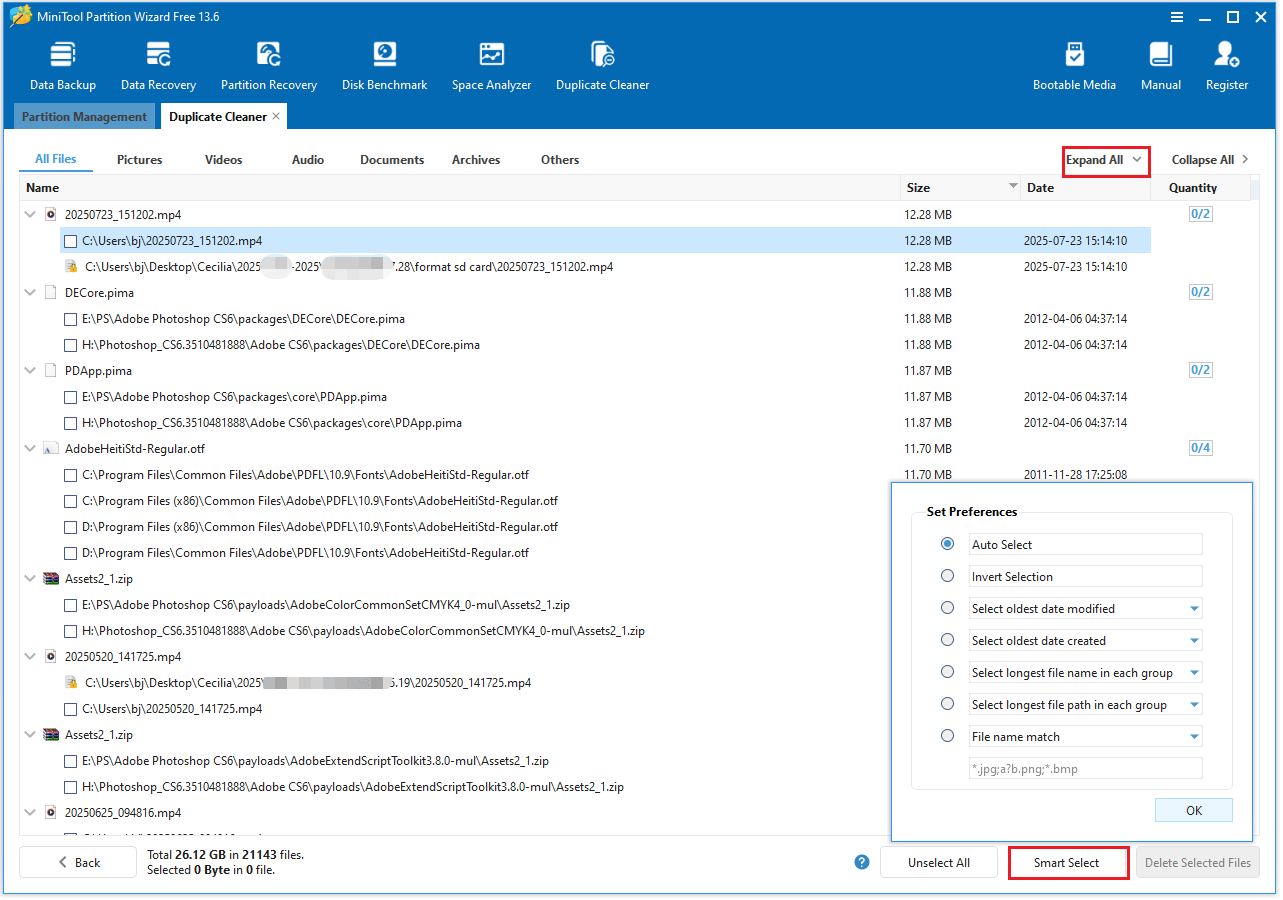Choose the 'Select oldest date created' radio button

pos(948,640)
